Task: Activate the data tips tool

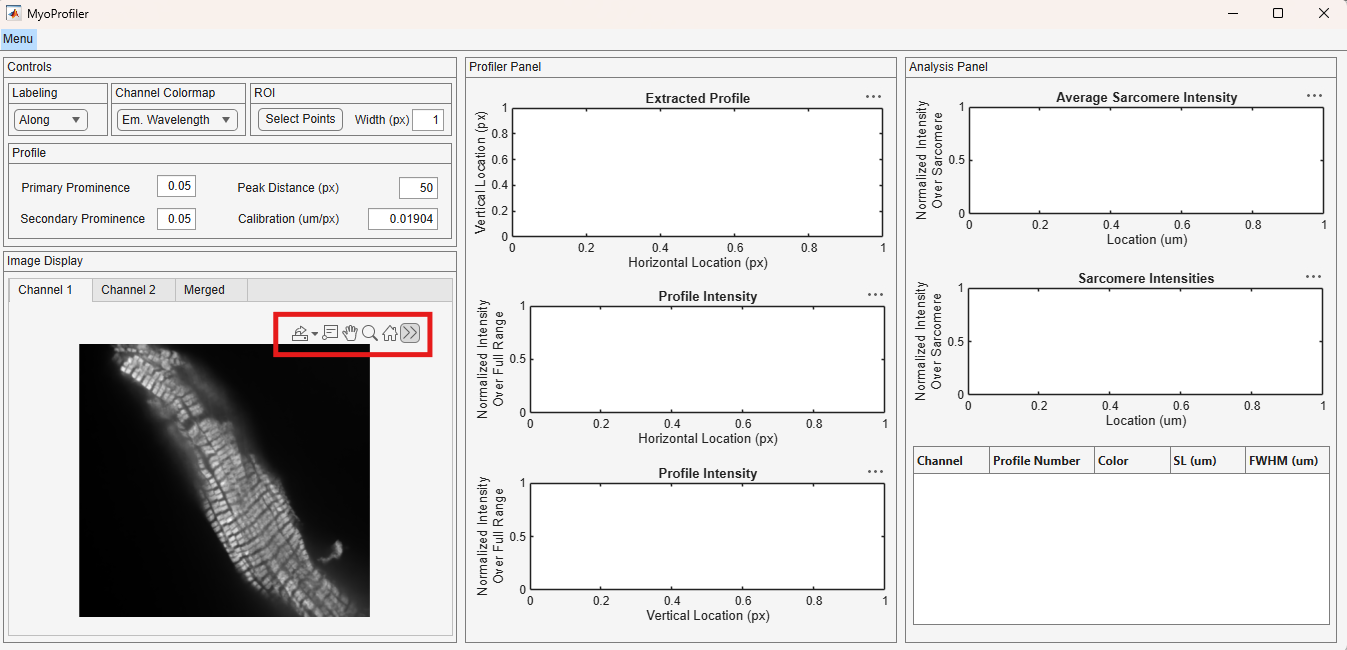Action: pos(330,333)
